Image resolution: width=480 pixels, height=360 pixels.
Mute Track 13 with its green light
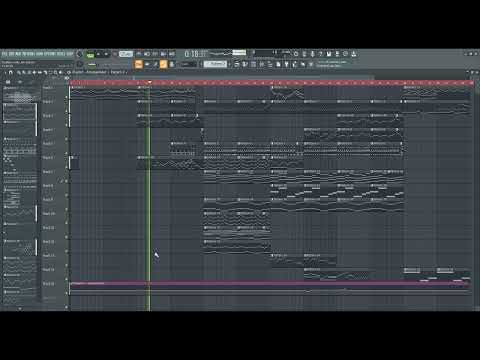(67, 265)
